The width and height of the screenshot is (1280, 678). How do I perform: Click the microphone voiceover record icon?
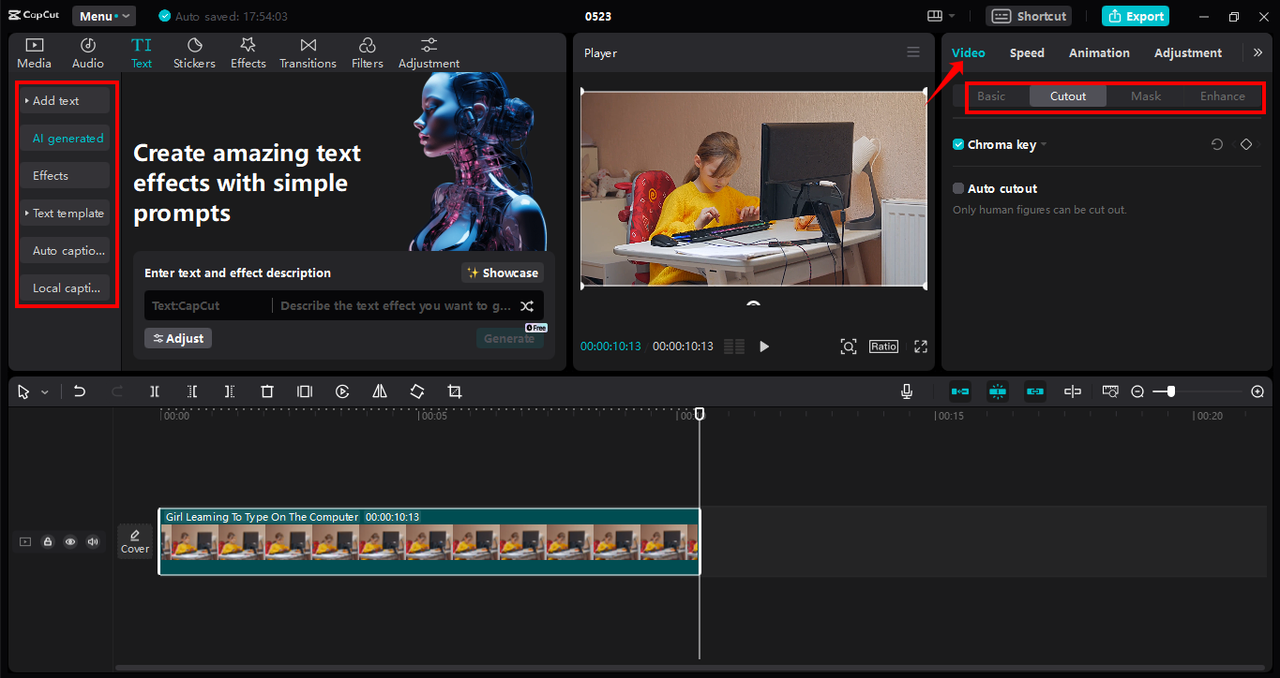[907, 392]
